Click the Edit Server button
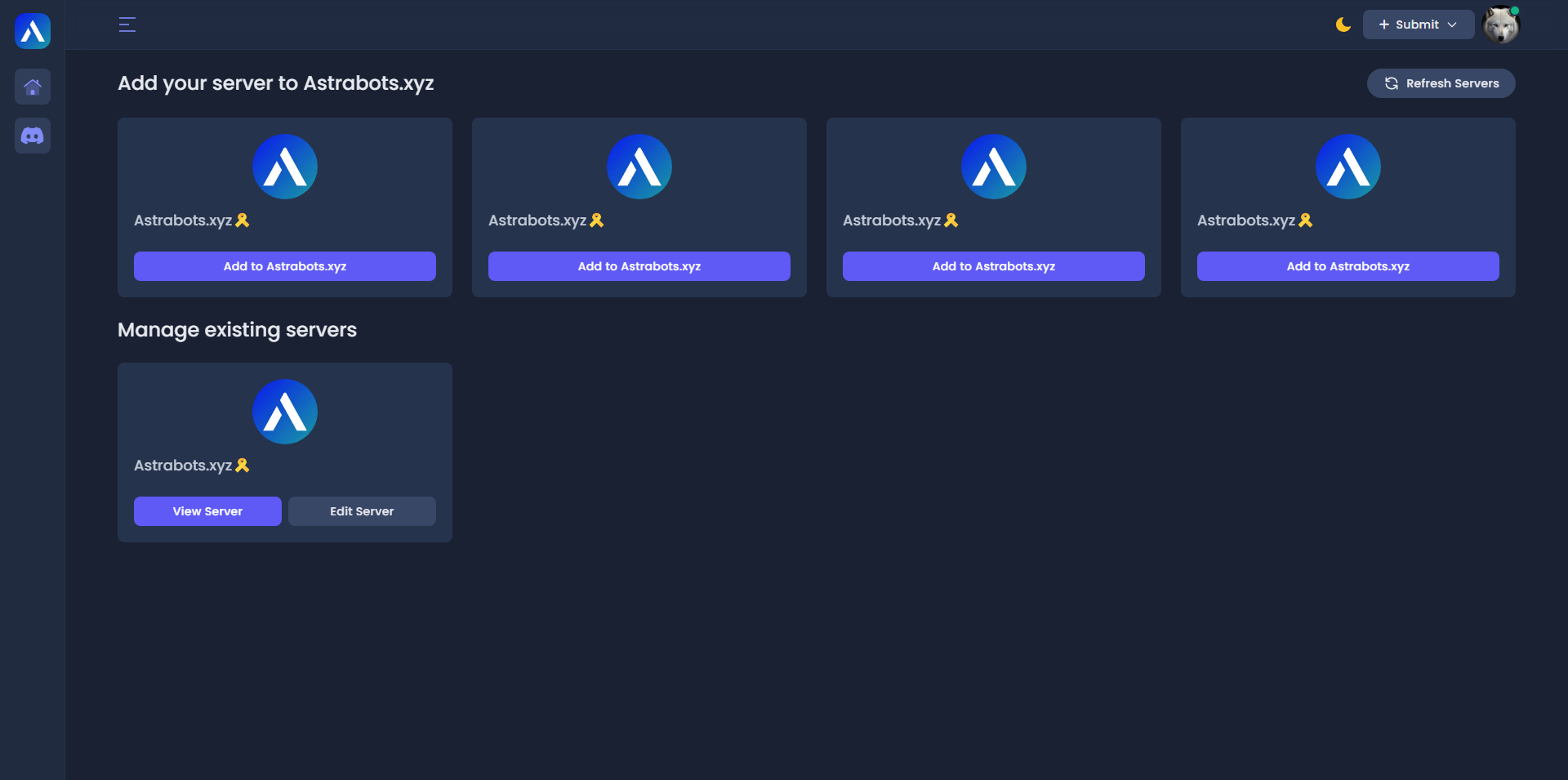This screenshot has width=1568, height=780. point(362,511)
